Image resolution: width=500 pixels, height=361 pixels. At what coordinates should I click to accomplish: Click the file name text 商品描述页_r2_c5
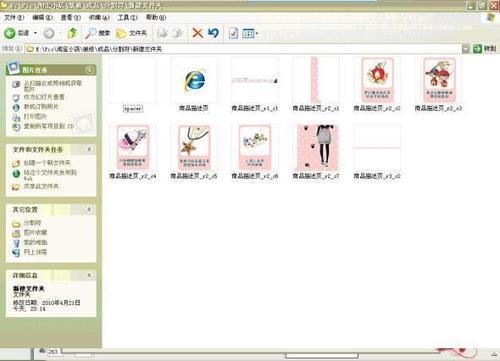(194, 176)
